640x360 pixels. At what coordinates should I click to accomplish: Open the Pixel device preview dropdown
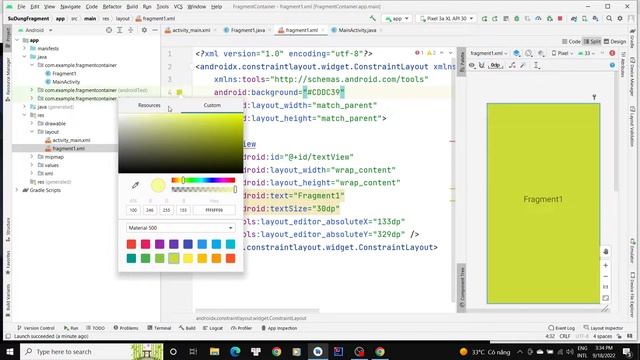[561, 53]
